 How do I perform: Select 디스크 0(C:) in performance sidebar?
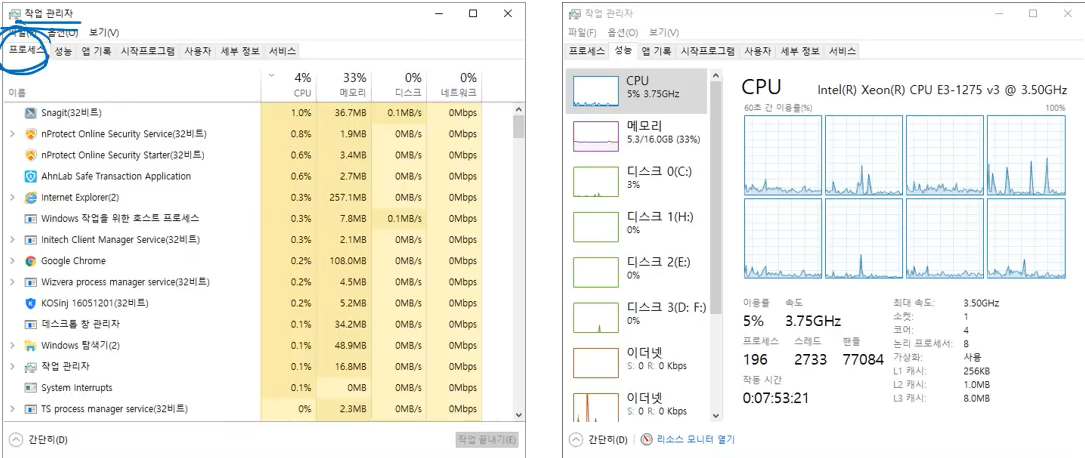(637, 181)
